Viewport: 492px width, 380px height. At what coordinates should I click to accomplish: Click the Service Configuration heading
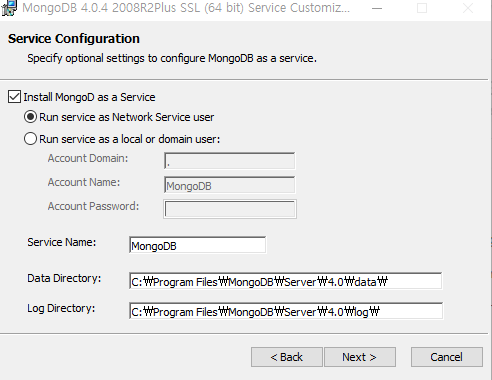[x=74, y=39]
